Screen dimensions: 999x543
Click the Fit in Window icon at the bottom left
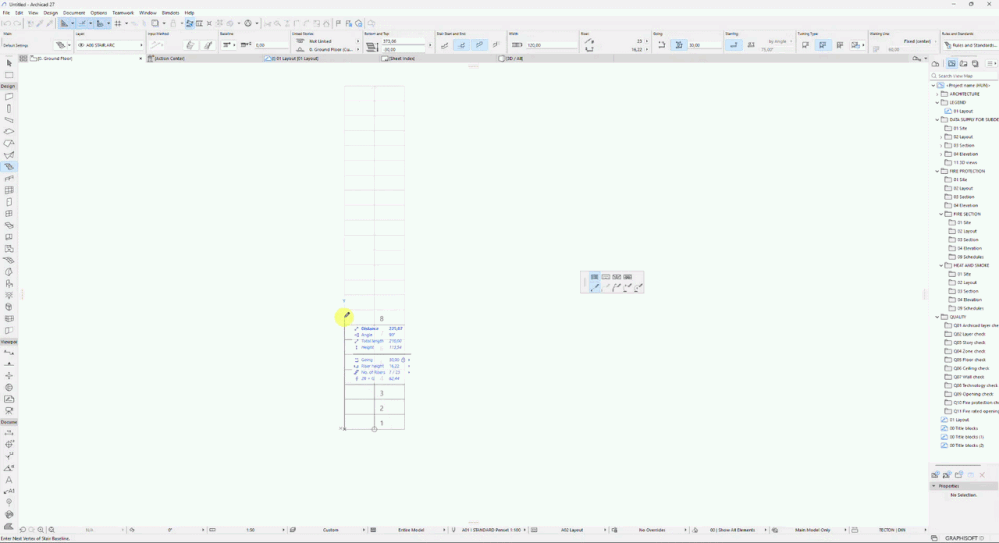52,530
